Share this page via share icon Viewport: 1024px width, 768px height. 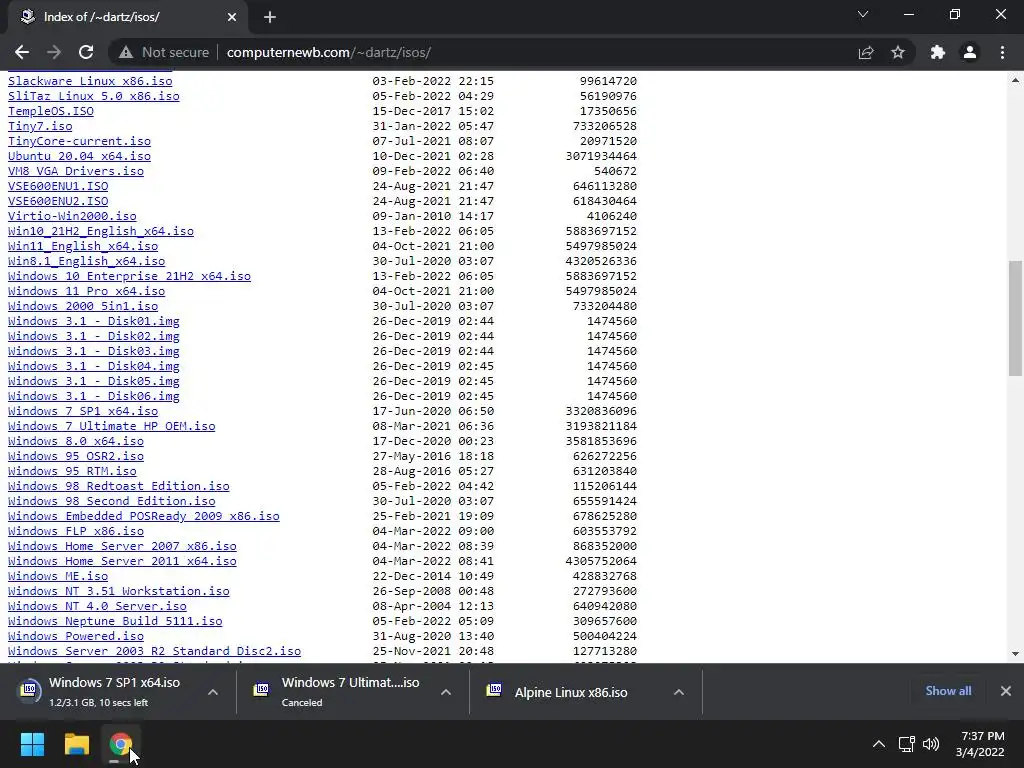(x=866, y=52)
